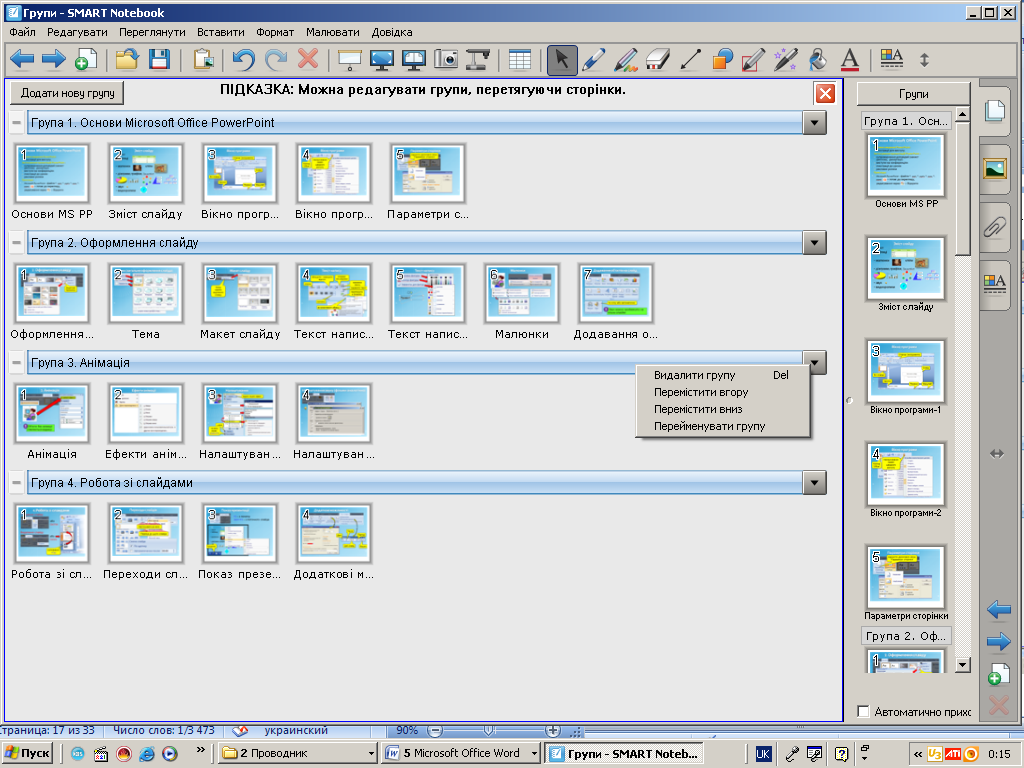Undo the last action
The height and width of the screenshot is (768, 1024).
pos(244,60)
